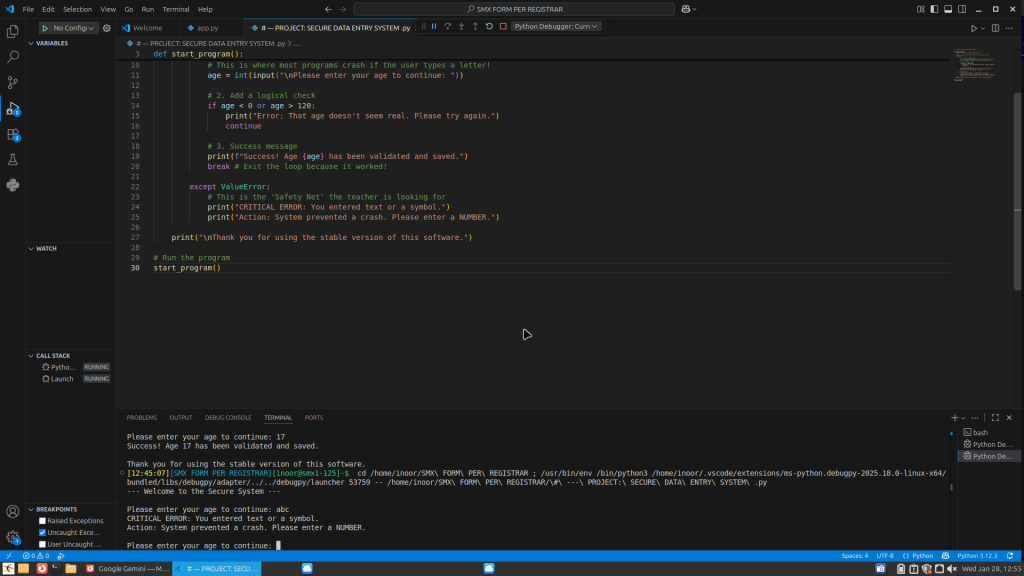
Task: Open the Python sidebar icon
Action: pyautogui.click(x=13, y=185)
